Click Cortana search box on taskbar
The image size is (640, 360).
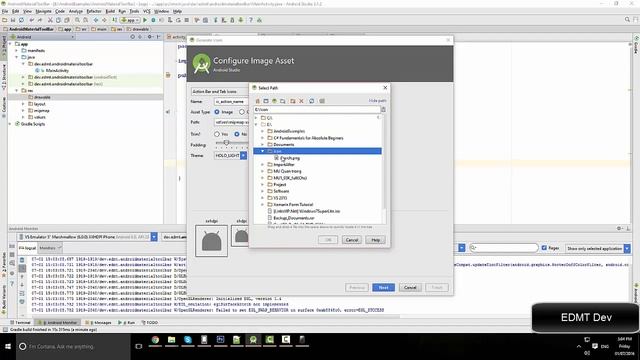[x=73, y=347]
